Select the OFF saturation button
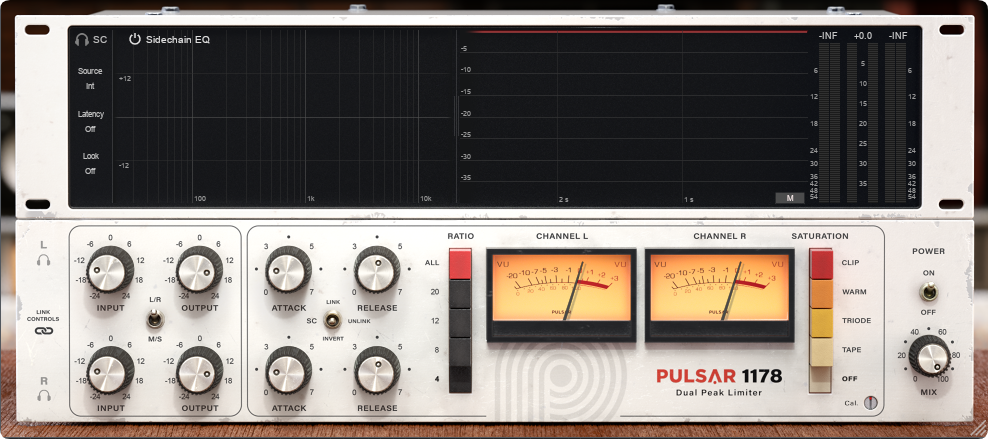988x439 pixels. [x=821, y=379]
